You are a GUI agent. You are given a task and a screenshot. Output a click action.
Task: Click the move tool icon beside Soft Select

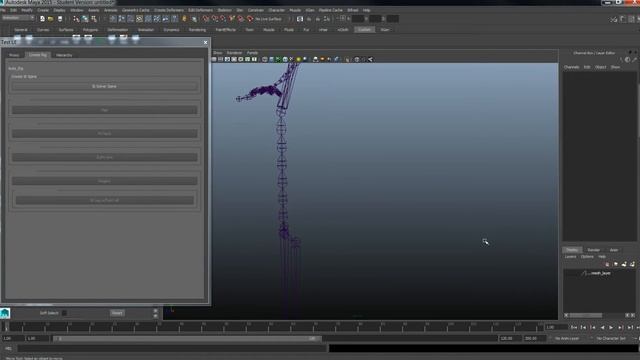(x=5, y=313)
